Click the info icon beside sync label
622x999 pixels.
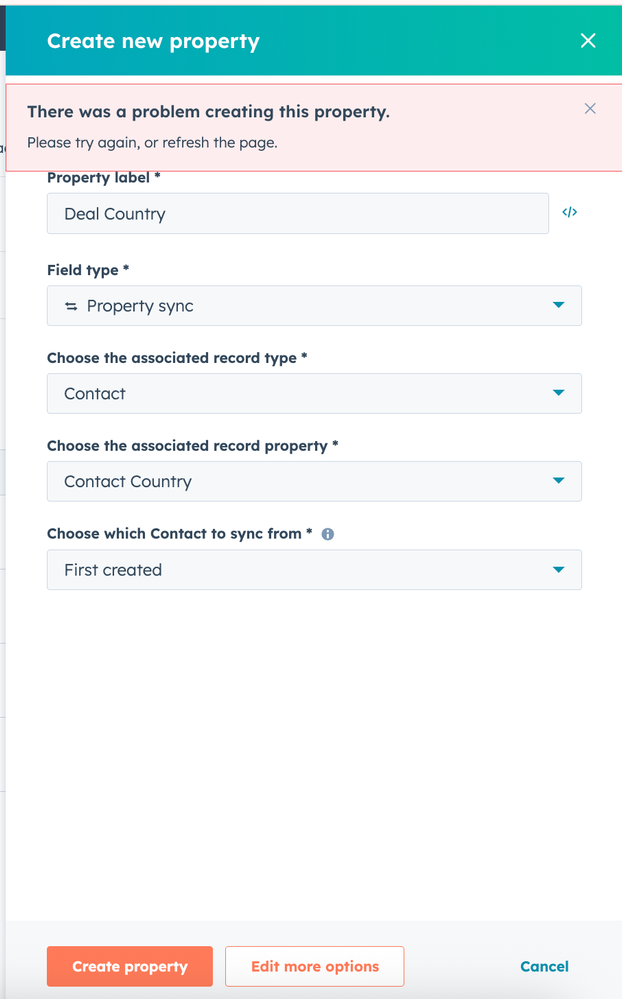click(x=327, y=534)
